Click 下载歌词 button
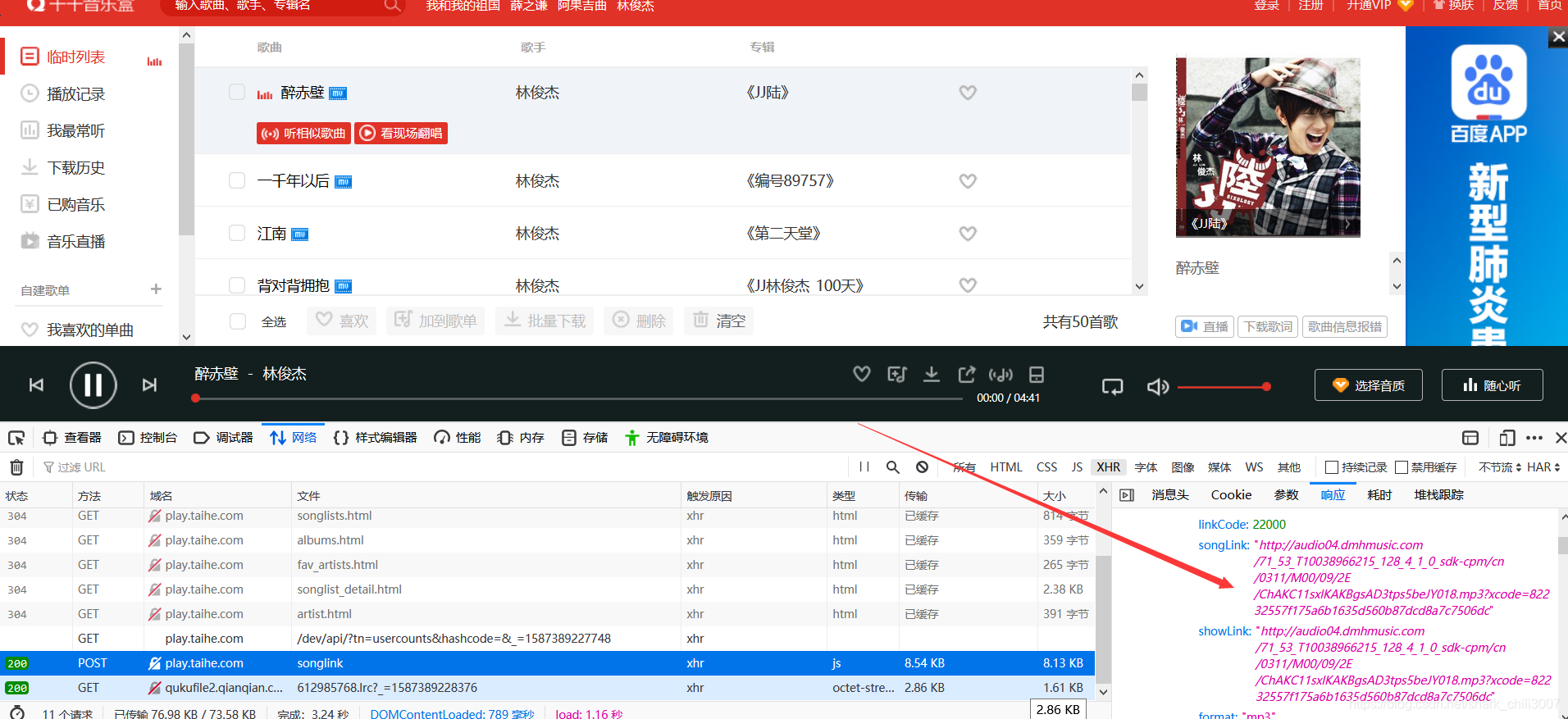This screenshot has width=1568, height=719. 1268,326
